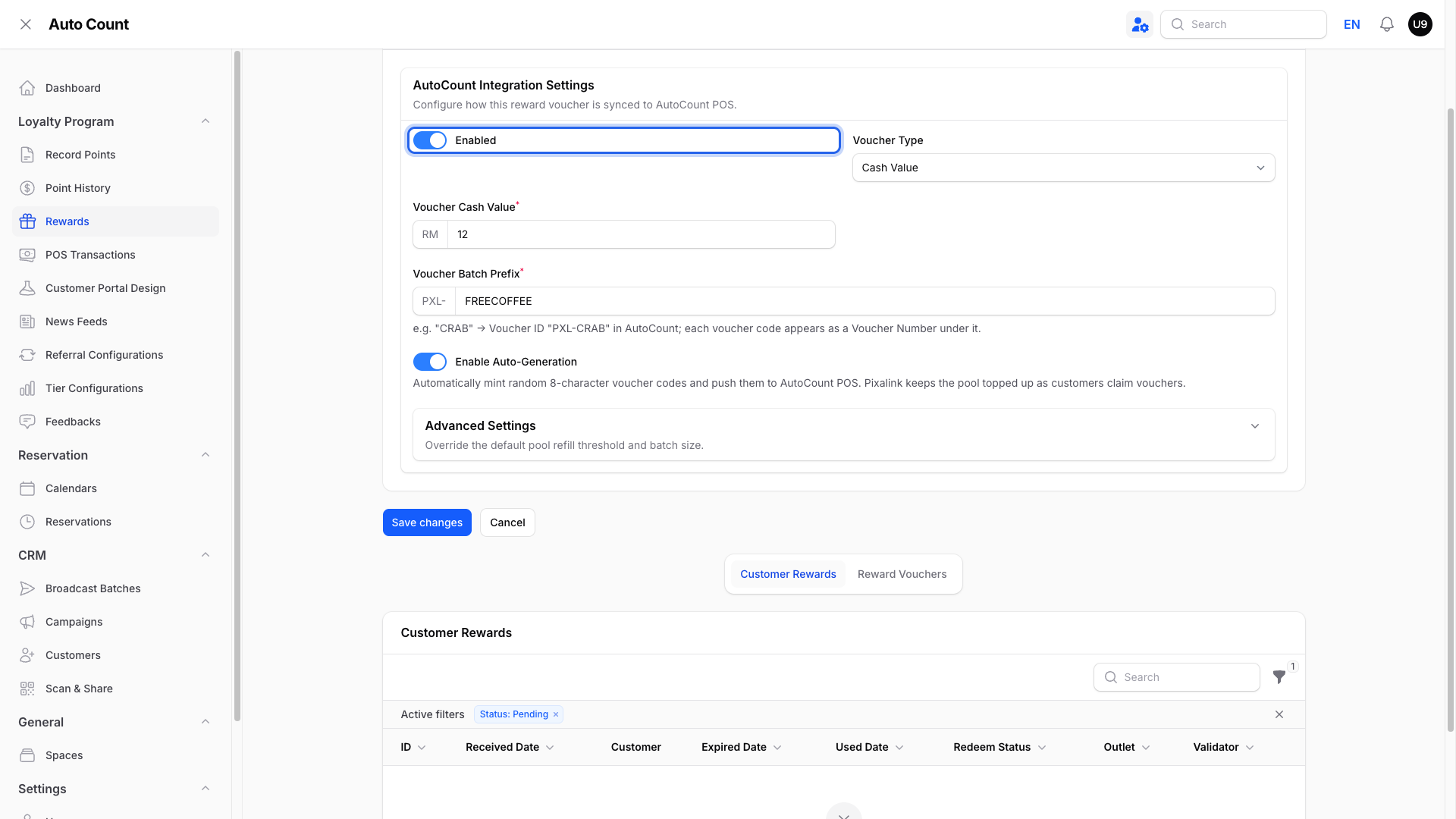Close the Auto Count sidebar with X icon
This screenshot has height=819, width=1456.
point(26,24)
